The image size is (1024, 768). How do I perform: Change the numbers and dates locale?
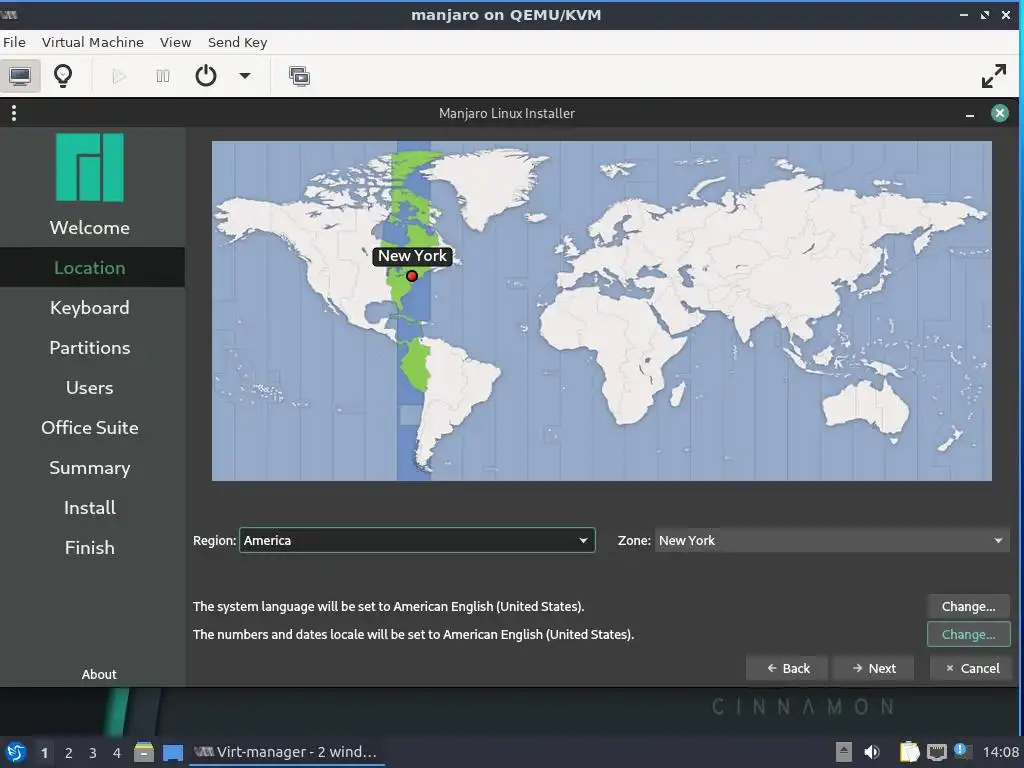[968, 635]
